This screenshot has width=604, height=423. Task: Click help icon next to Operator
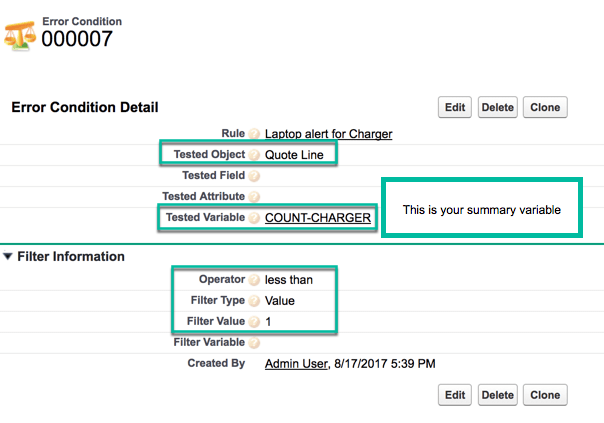255,280
